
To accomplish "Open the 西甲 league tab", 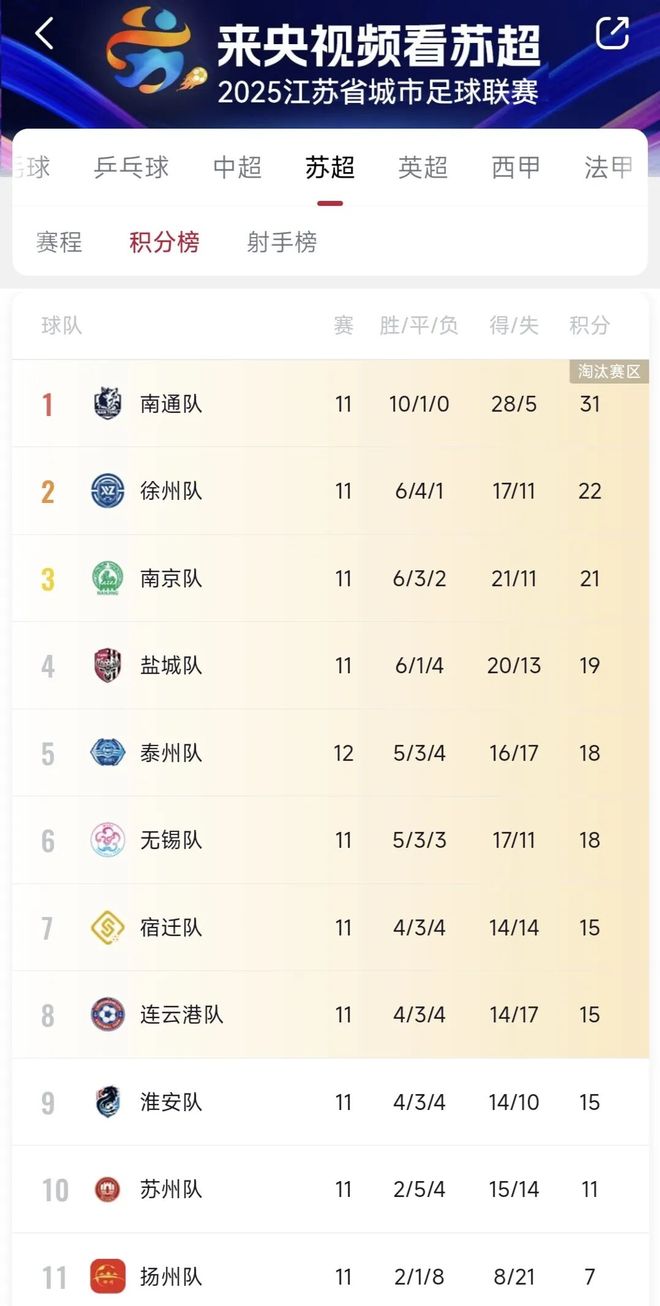I will (516, 167).
